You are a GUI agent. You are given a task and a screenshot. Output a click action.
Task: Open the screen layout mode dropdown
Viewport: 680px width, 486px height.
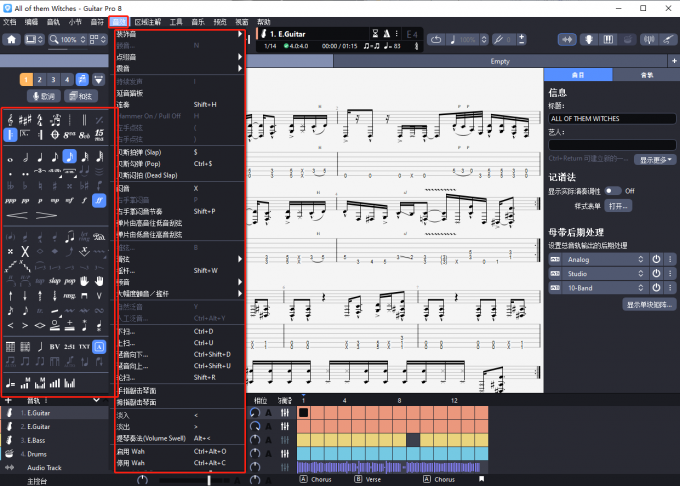34,39
